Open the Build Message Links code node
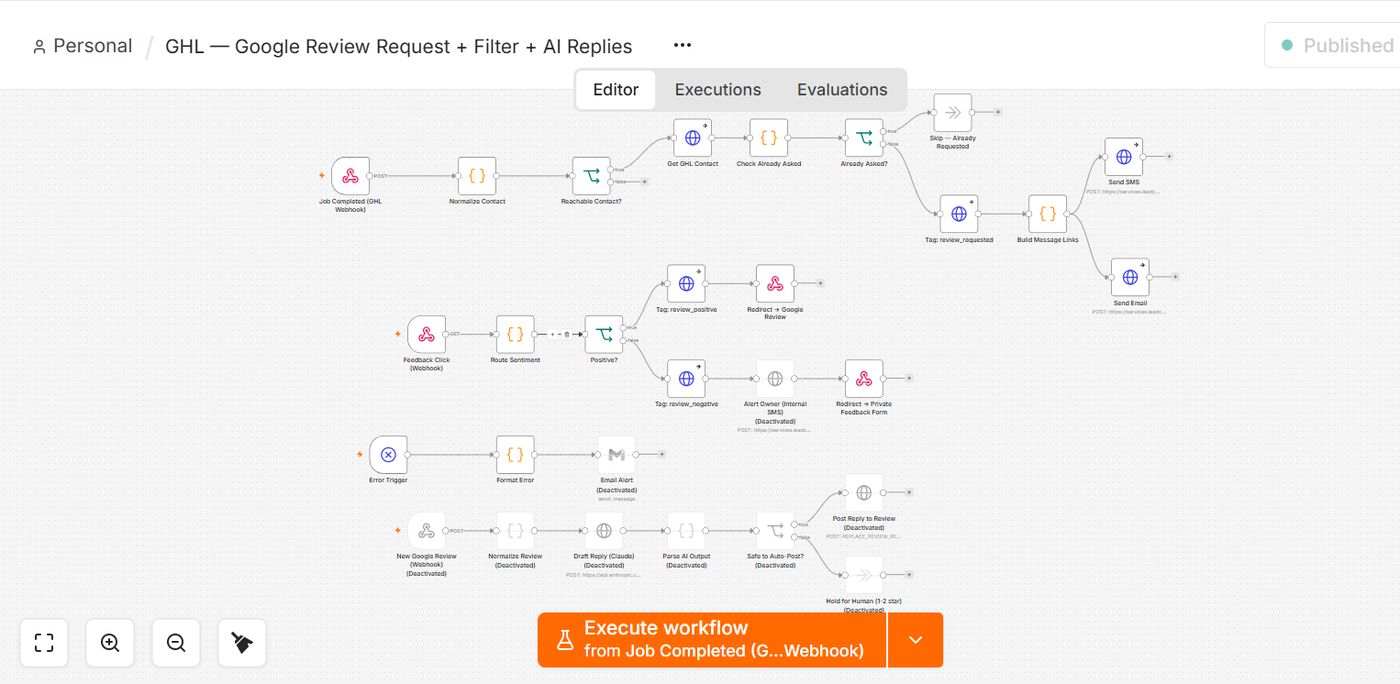This screenshot has width=1400, height=684. pos(1047,214)
